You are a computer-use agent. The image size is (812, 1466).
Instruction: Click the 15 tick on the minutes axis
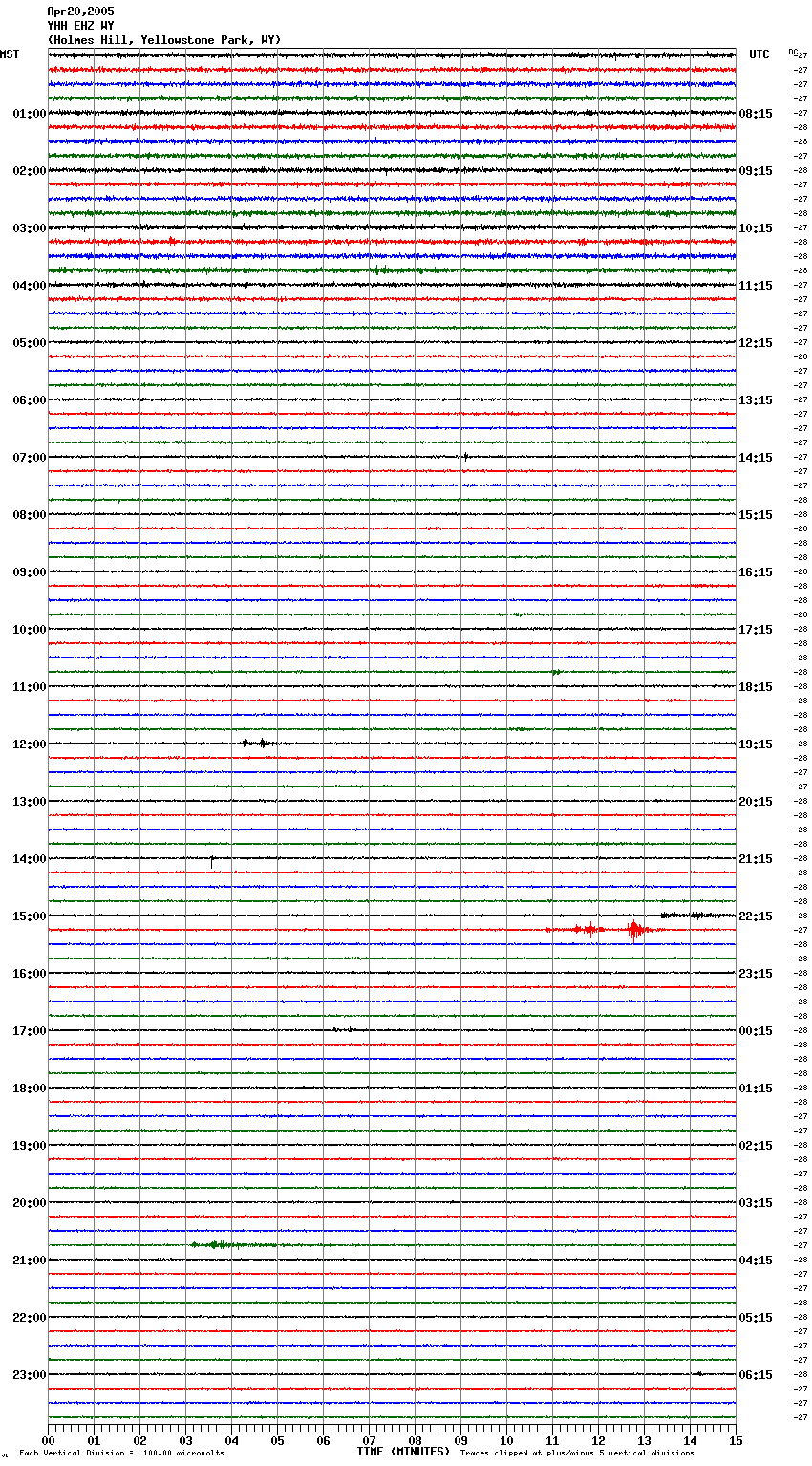[736, 1440]
